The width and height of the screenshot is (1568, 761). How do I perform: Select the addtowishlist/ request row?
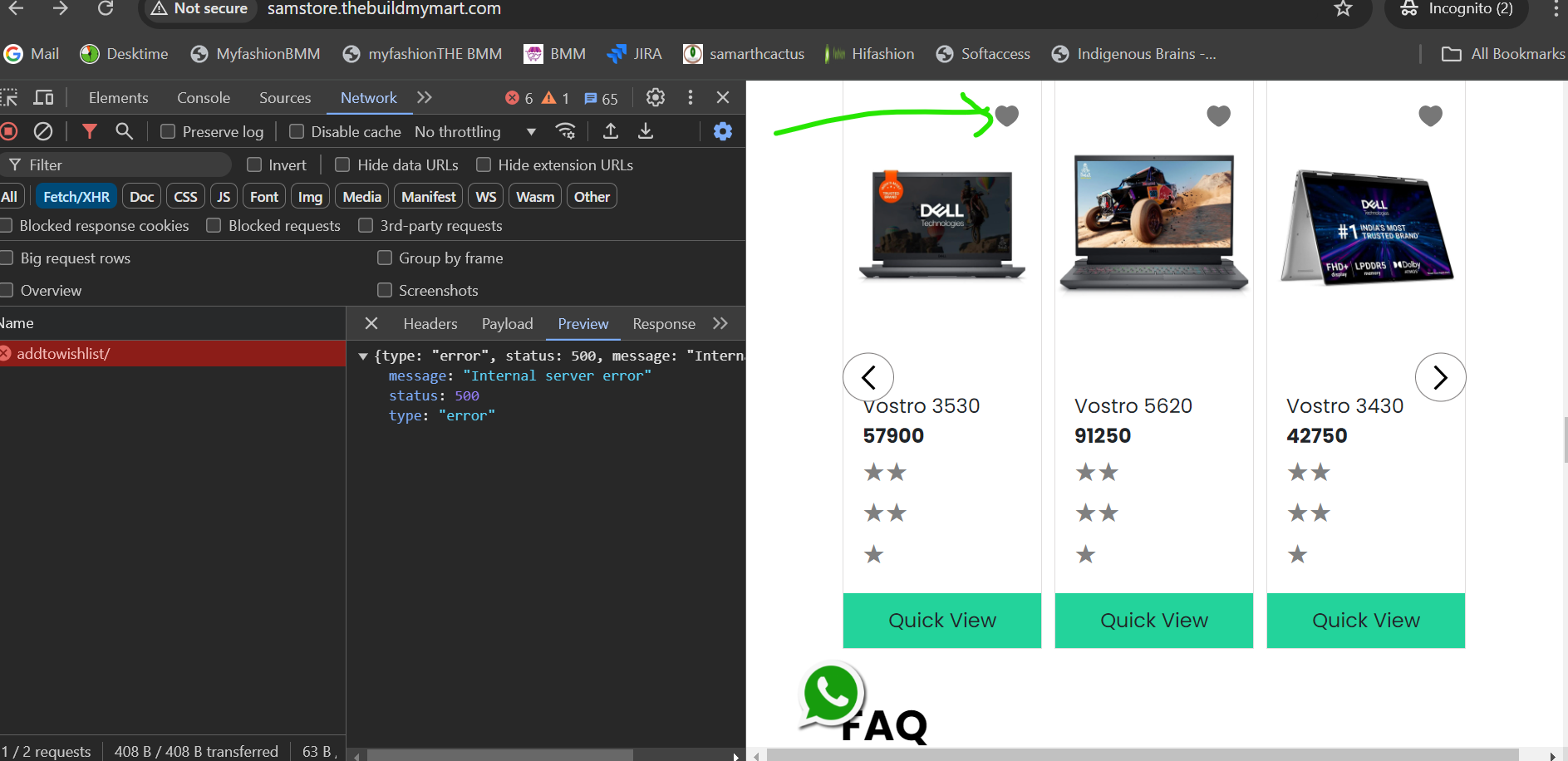tap(173, 353)
